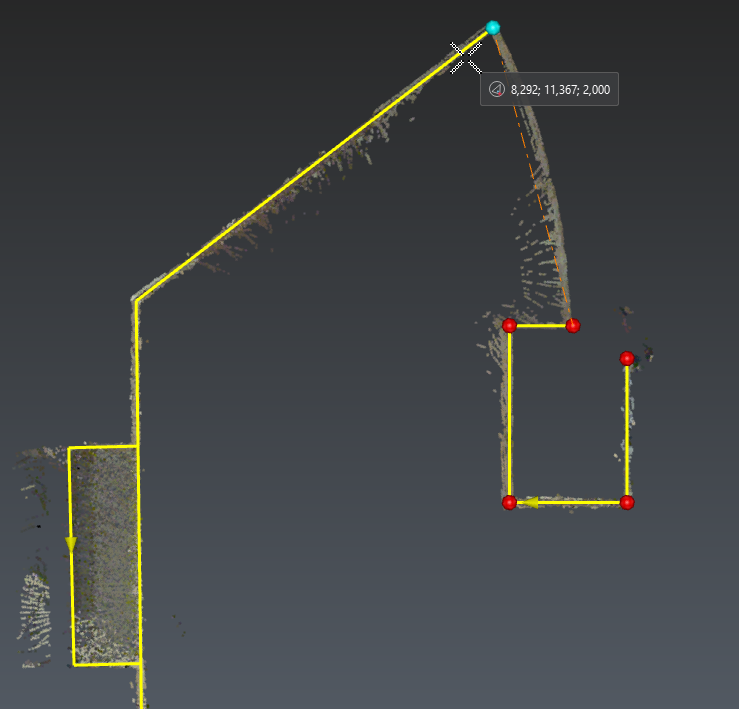Click the top-left red vertex of the small rectangle
Image resolution: width=739 pixels, height=709 pixels.
510,326
